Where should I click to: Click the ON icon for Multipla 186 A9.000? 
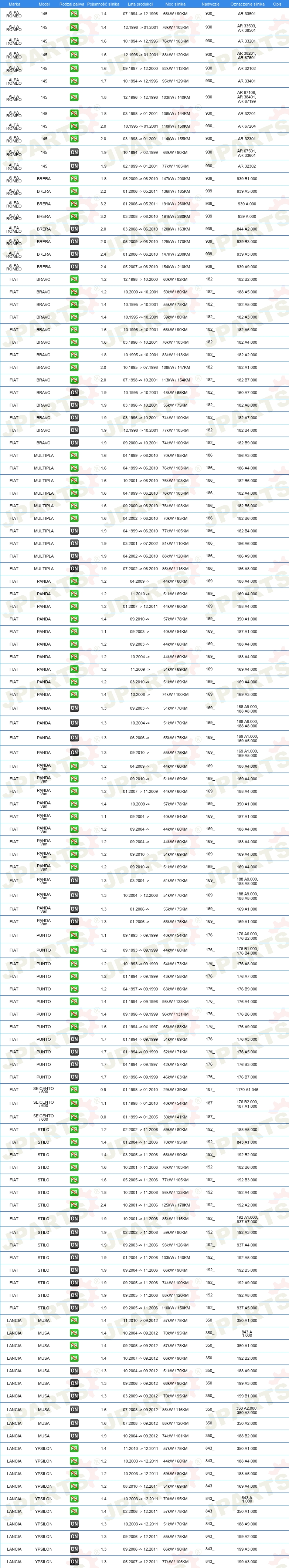click(74, 556)
